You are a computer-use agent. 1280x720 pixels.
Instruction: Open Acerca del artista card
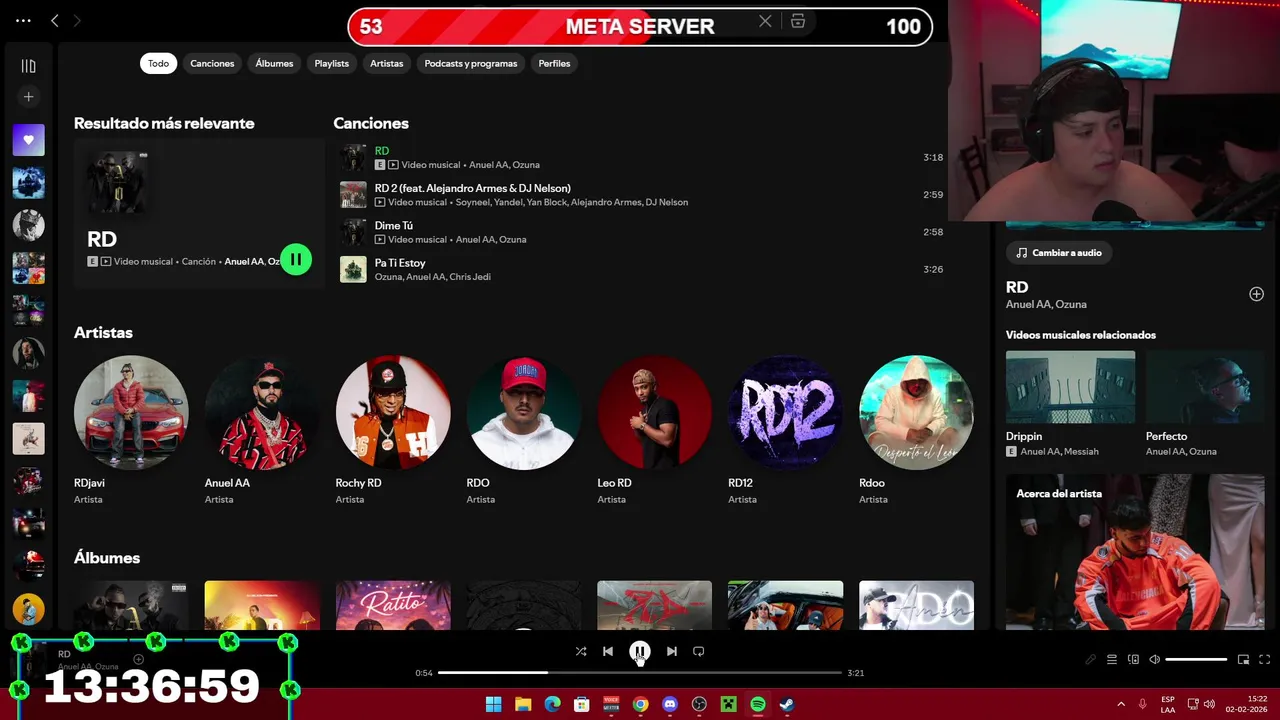pyautogui.click(x=1136, y=552)
